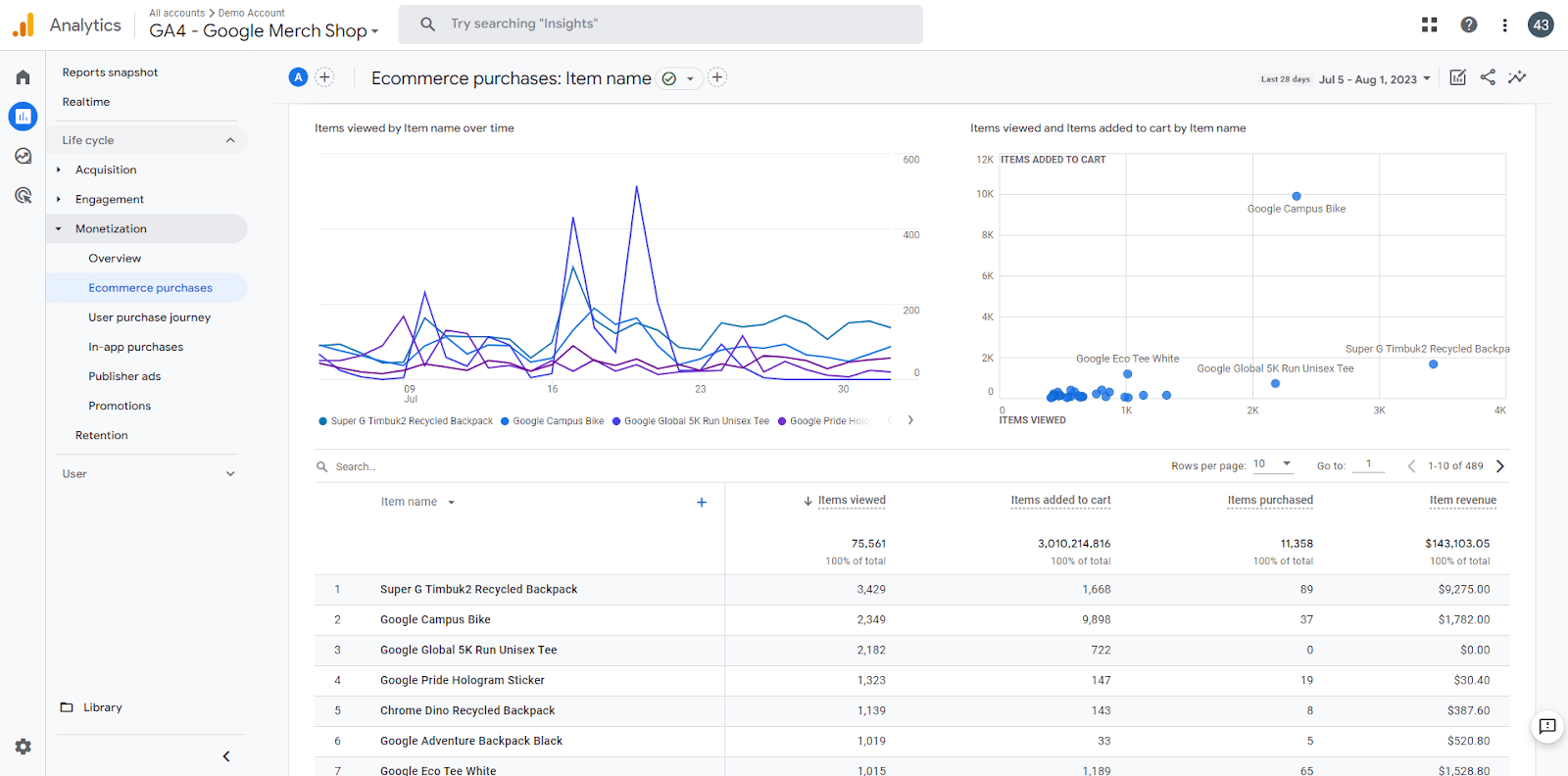Sort by Item revenue column
1568x776 pixels.
(x=1463, y=501)
